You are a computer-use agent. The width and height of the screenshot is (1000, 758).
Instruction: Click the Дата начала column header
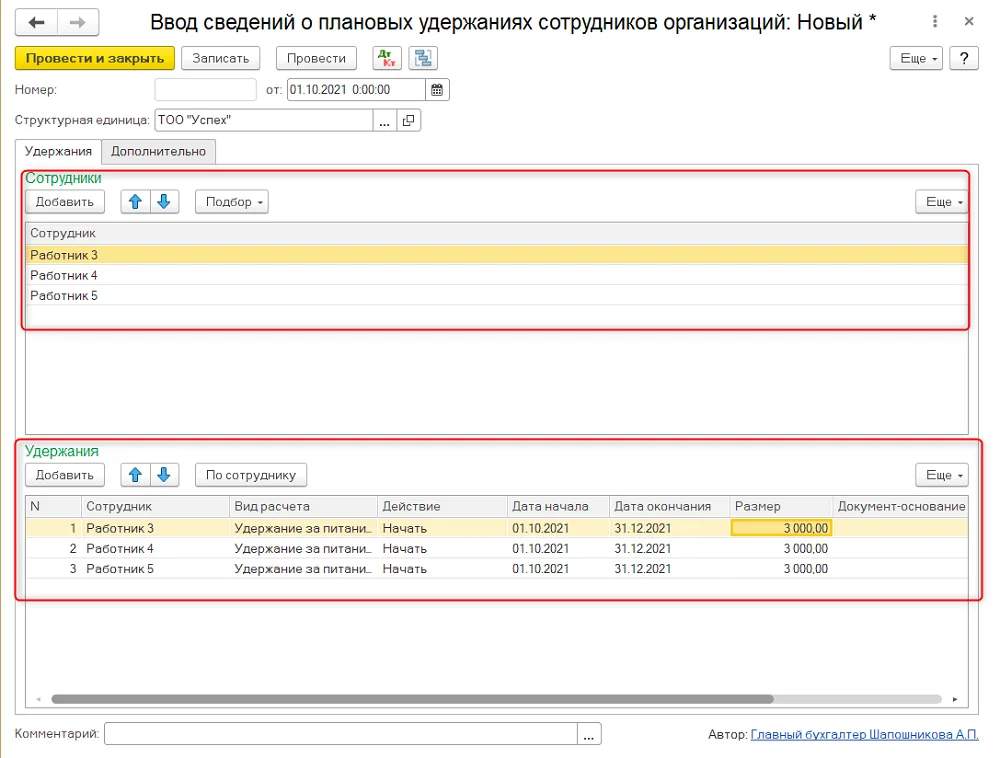[559, 506]
